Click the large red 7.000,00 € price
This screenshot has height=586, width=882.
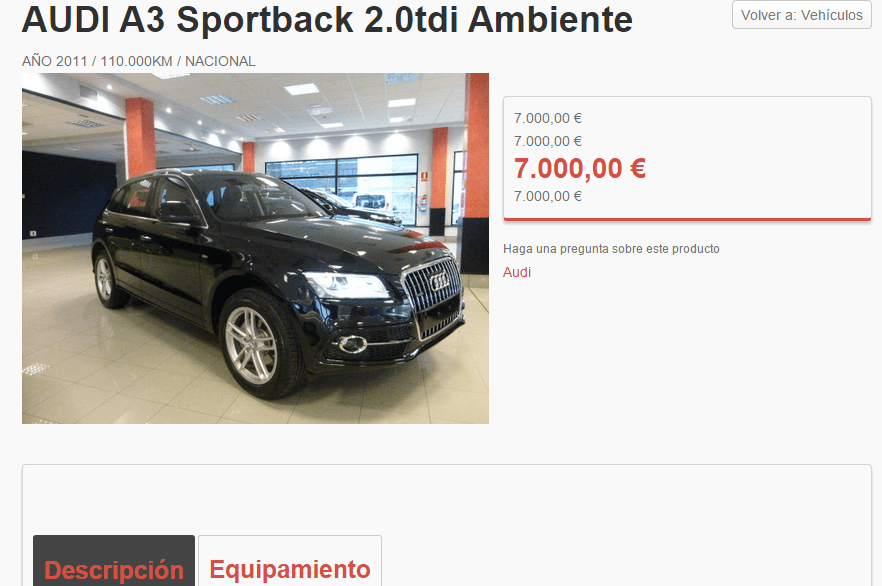[580, 168]
